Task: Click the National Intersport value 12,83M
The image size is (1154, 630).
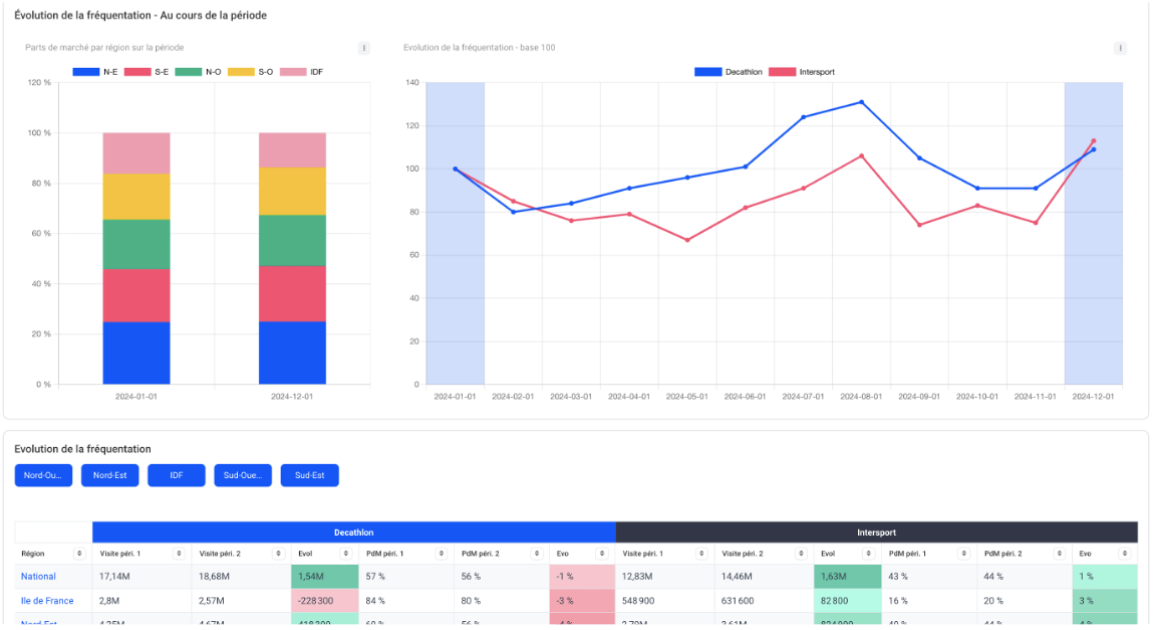Action: point(665,576)
